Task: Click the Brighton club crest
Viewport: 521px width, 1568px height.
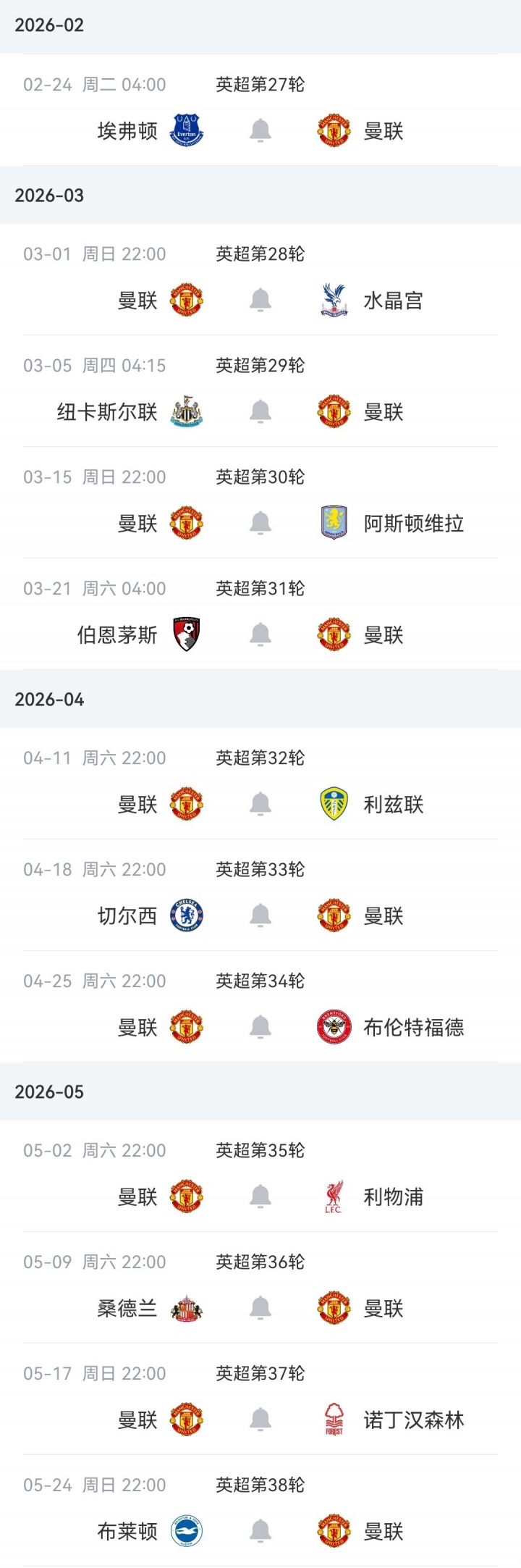Action: 187,1531
